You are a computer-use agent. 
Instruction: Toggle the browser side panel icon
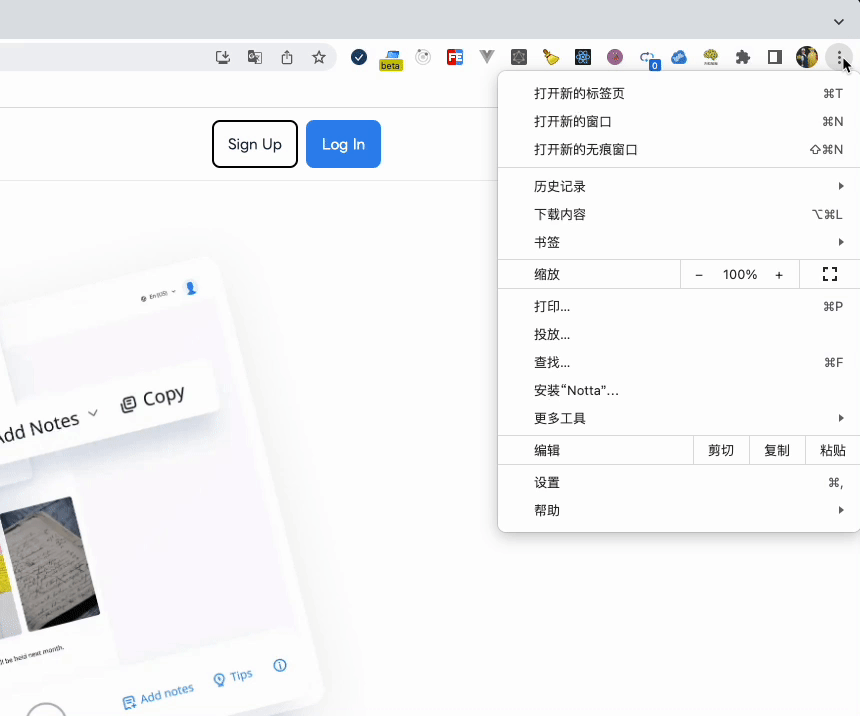click(774, 57)
